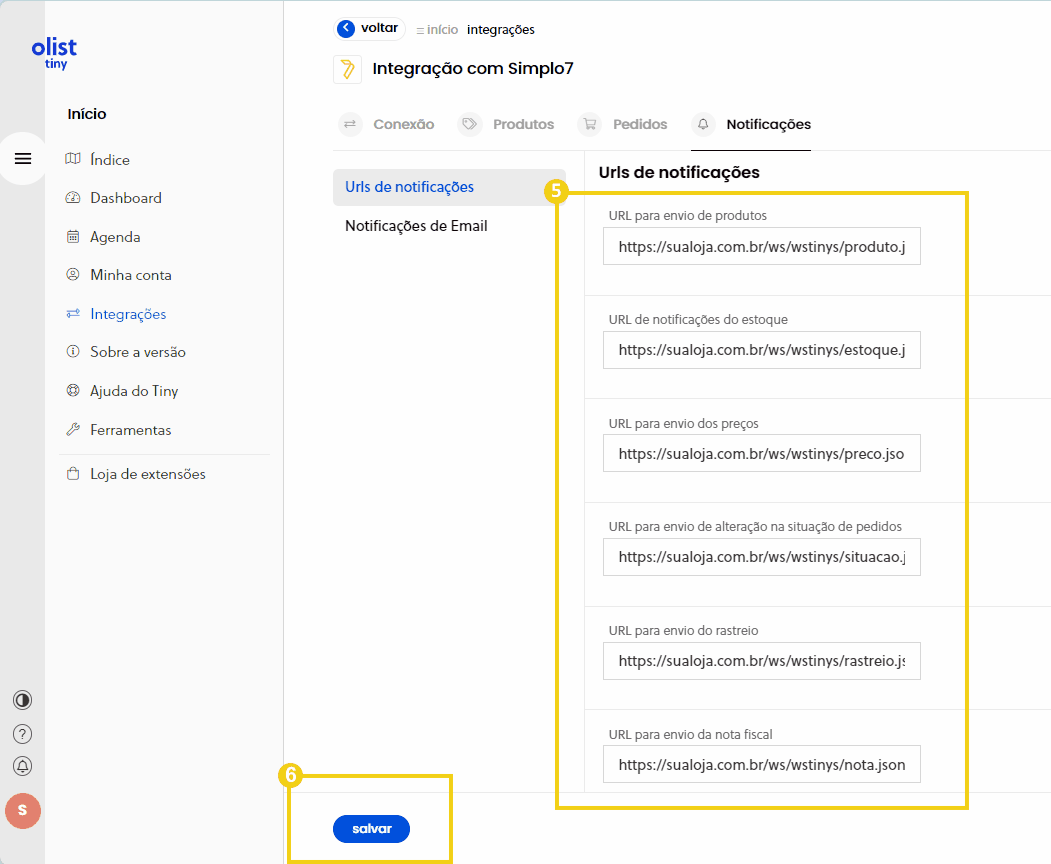Click the label URL para envio da nota fiscal

(x=690, y=735)
